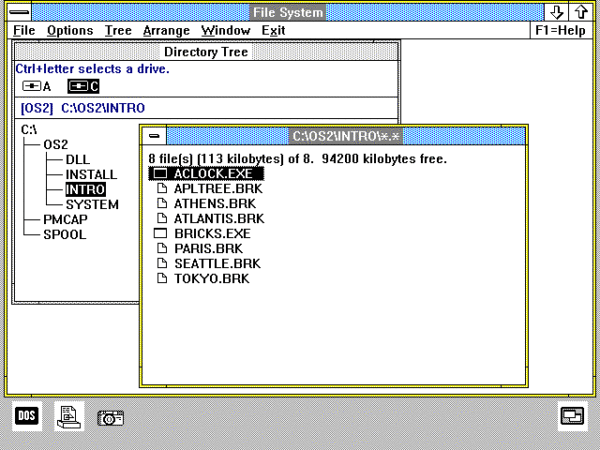Open the DOS icon on the desktop
This screenshot has height=450, width=600.
pos(27,416)
